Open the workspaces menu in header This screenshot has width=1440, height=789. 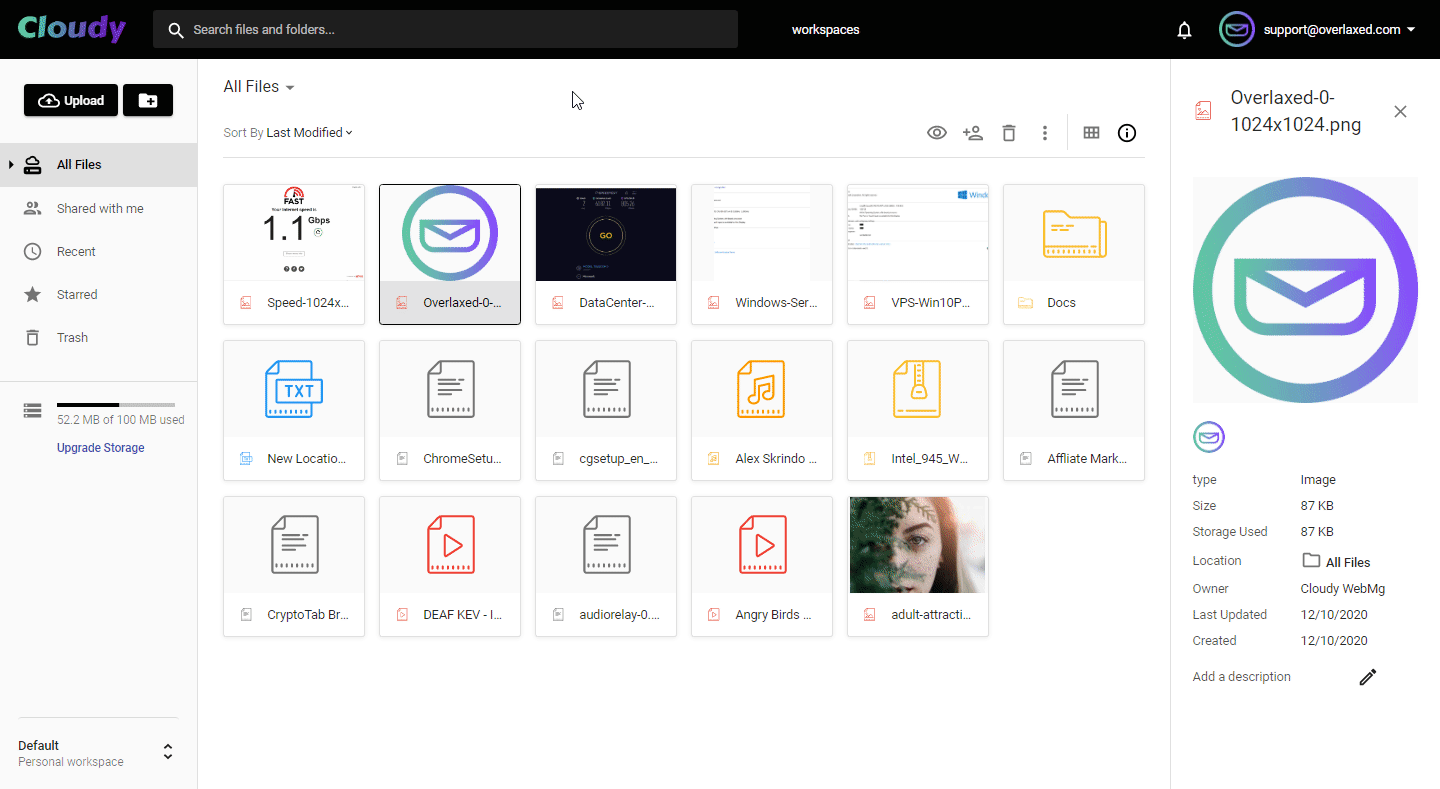825,29
